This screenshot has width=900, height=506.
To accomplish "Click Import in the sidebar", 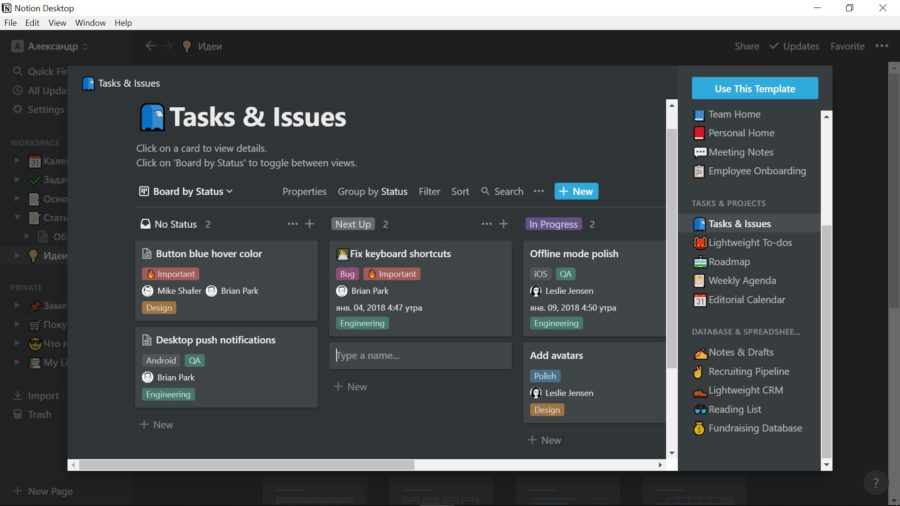I will point(37,396).
